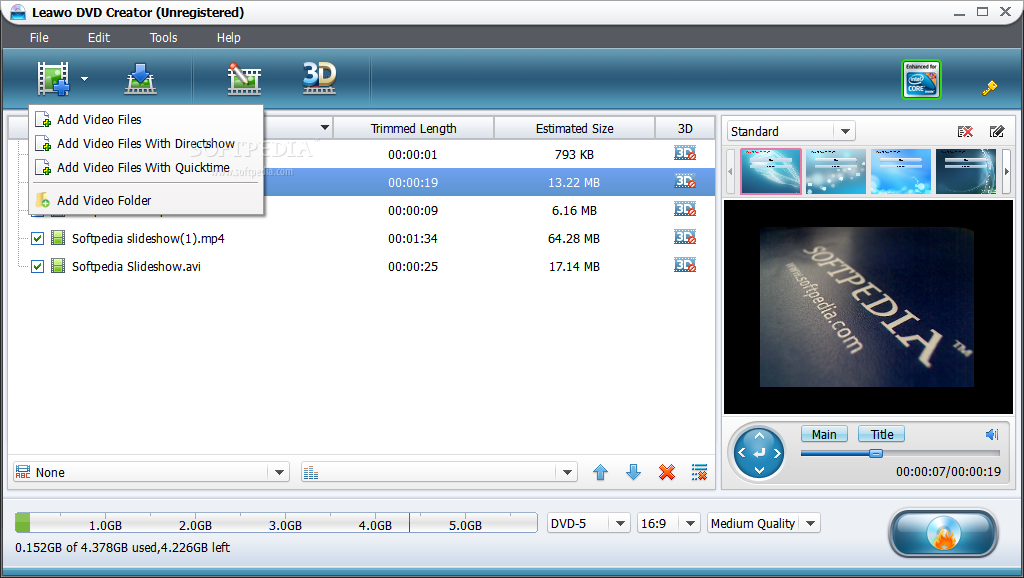Choose Add Video Folder entry

coord(104,201)
